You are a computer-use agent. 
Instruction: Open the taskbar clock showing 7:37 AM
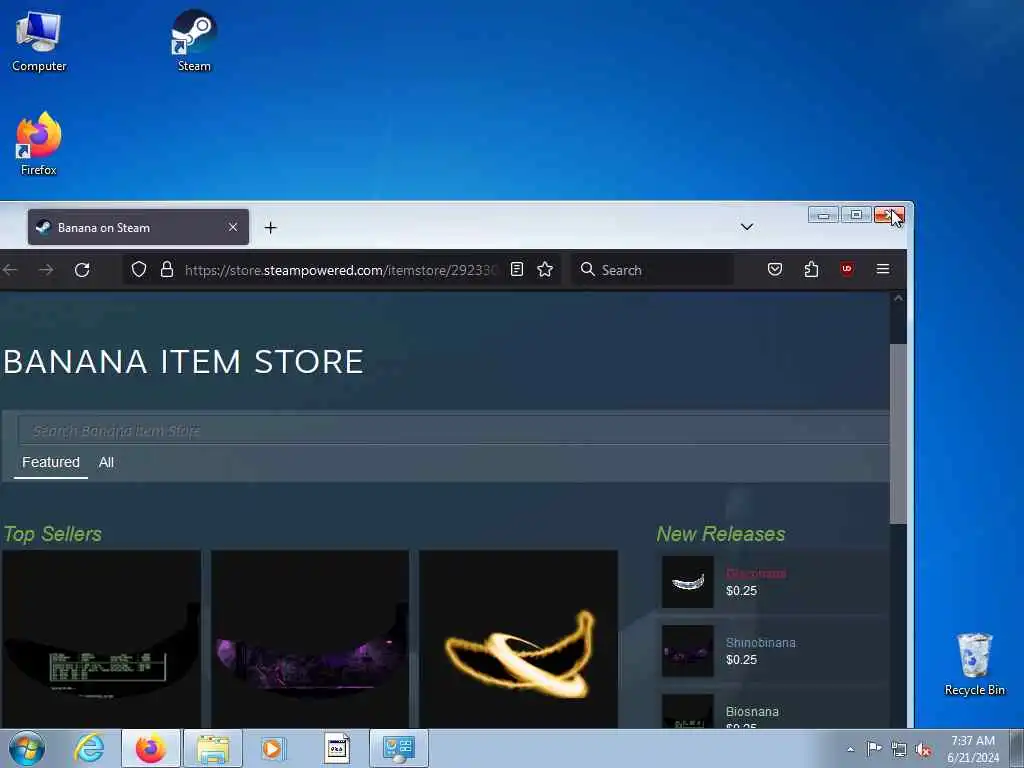[973, 749]
